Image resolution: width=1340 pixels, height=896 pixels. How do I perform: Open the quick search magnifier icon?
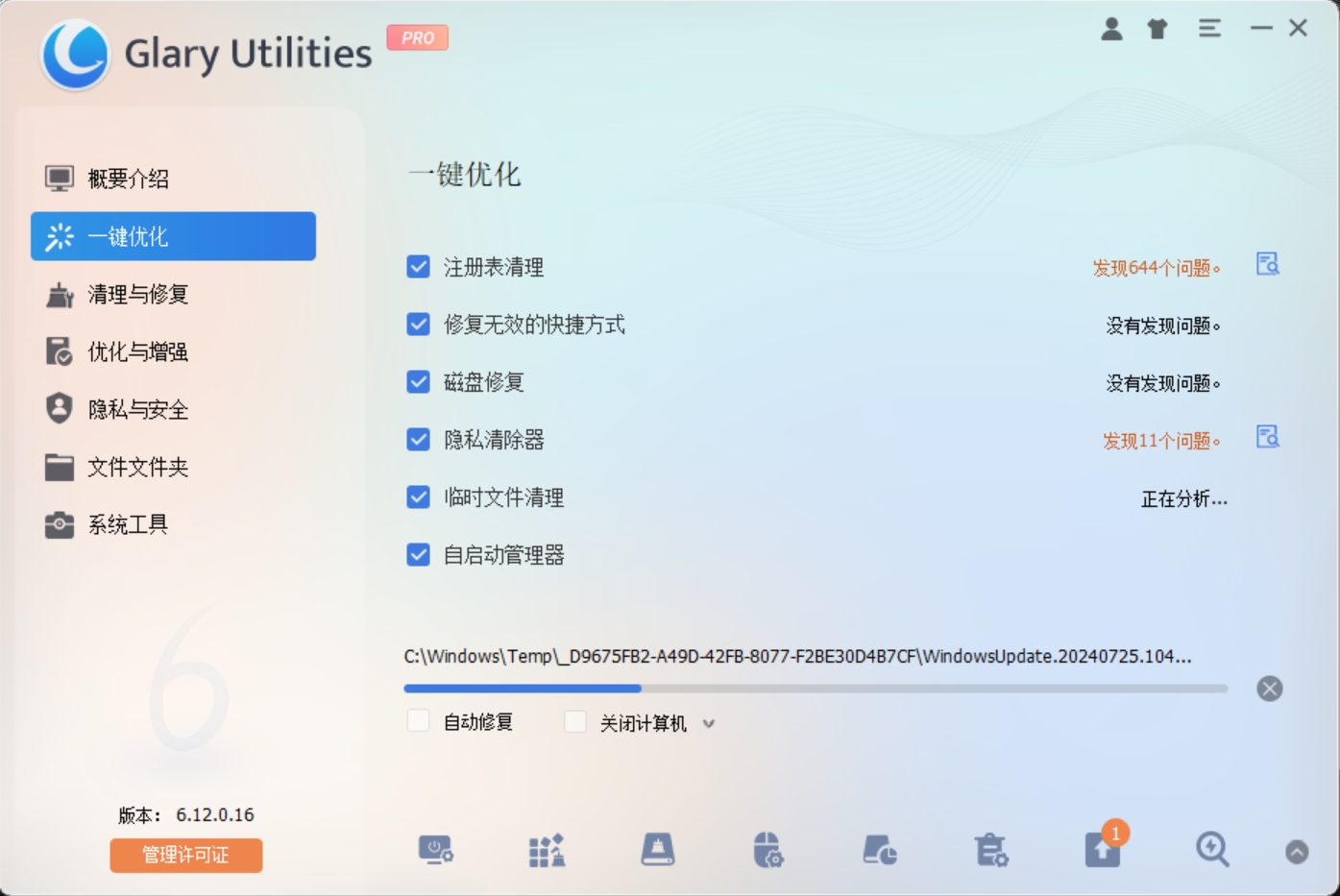tap(1212, 850)
